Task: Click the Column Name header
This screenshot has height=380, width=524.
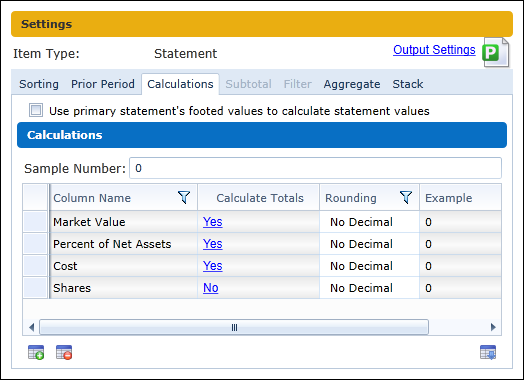Action: 124,198
